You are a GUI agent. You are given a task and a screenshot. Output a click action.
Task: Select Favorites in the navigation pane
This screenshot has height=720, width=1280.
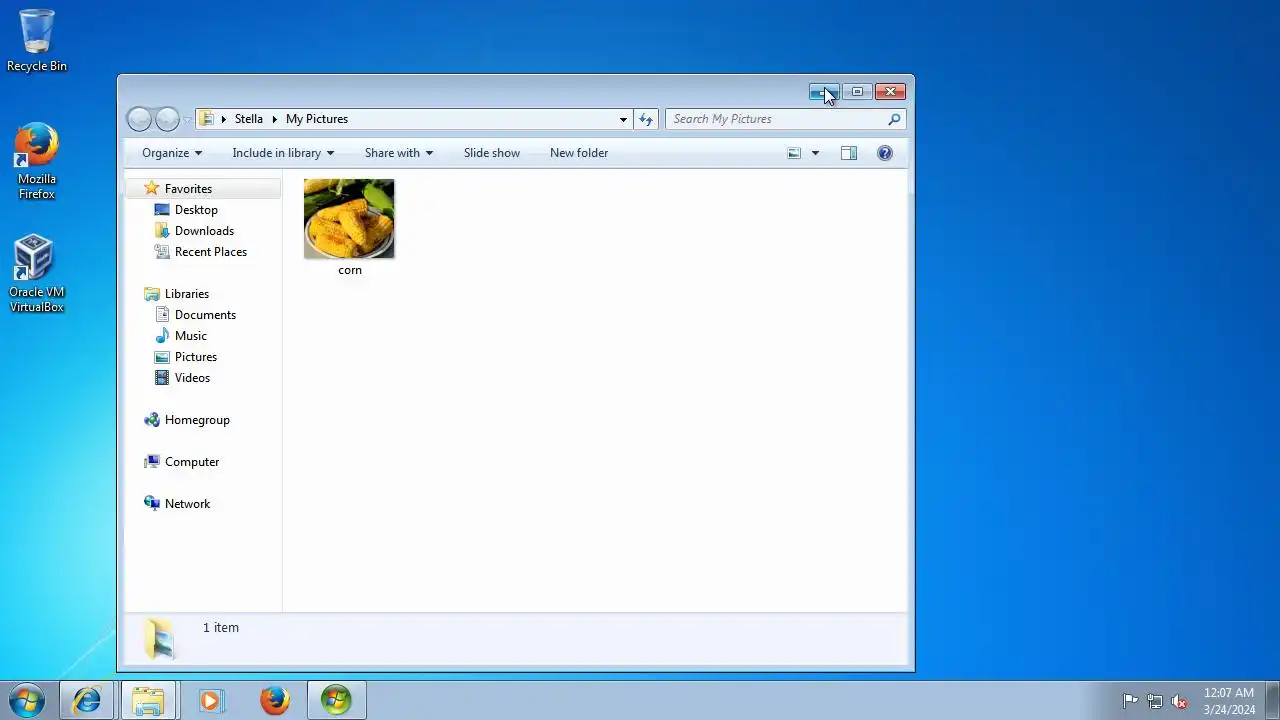point(188,189)
